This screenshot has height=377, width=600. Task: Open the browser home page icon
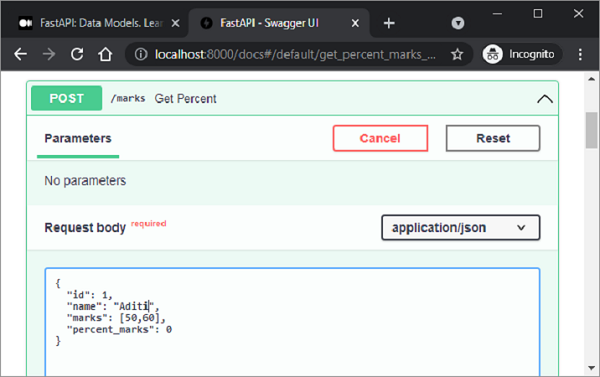coord(105,54)
